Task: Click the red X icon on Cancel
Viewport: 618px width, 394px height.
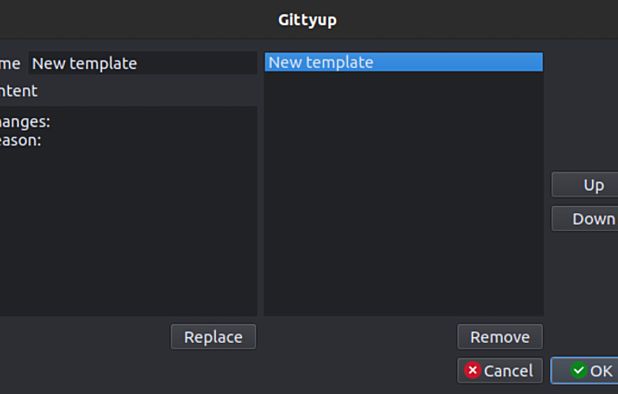Action: pyautogui.click(x=472, y=370)
